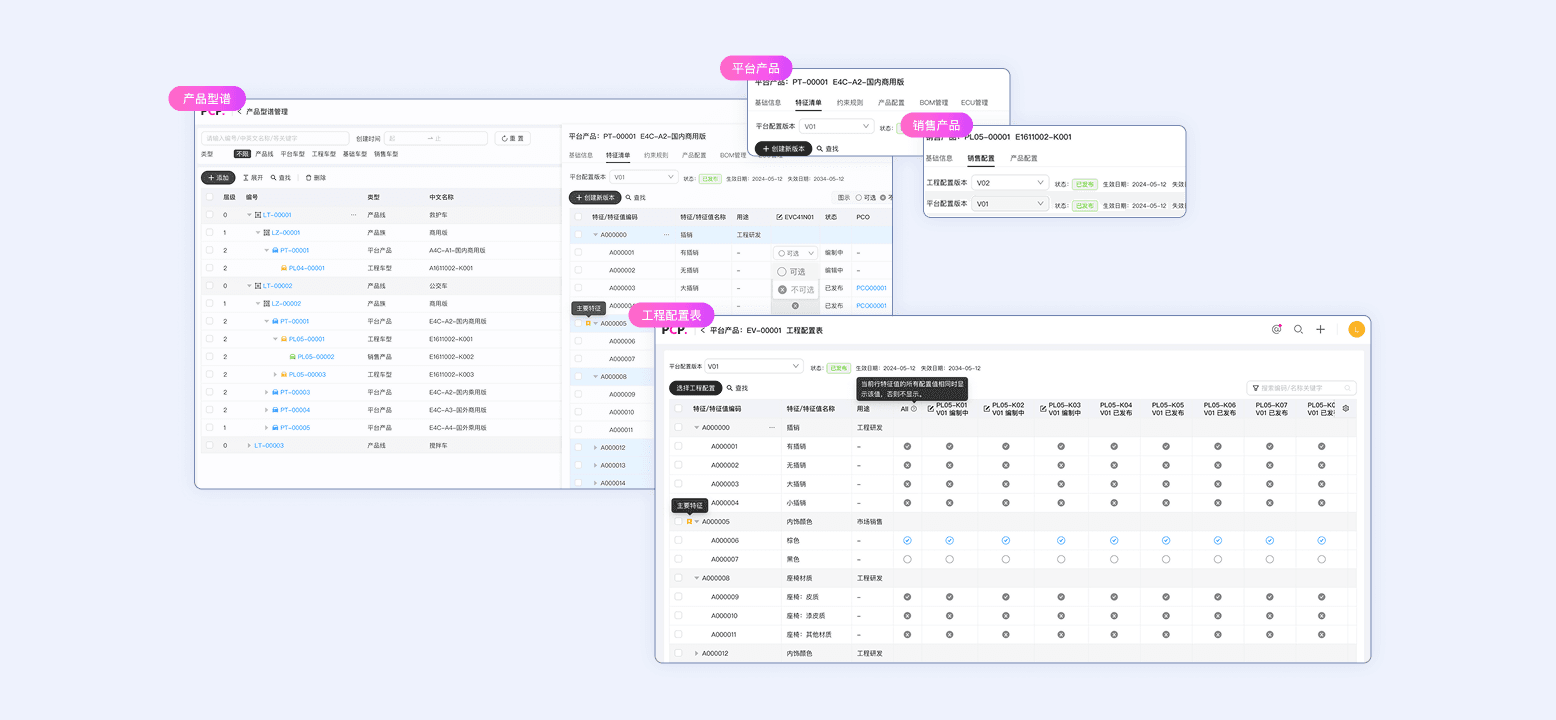Click the 选择工程配置 button
Screen dimensions: 1556x720
(694, 388)
